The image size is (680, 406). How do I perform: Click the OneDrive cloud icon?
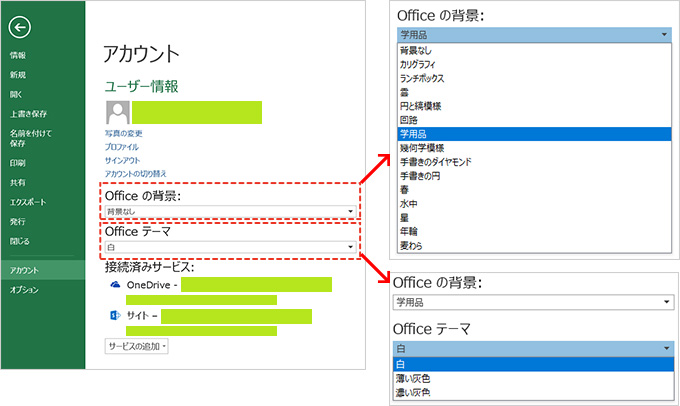point(115,285)
